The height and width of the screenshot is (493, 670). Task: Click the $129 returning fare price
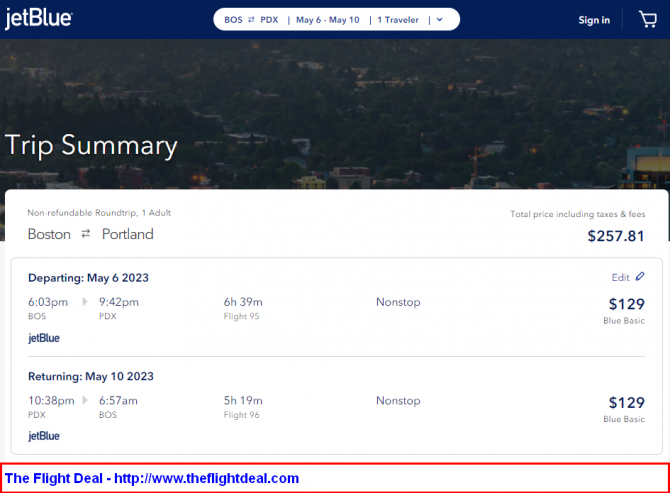tap(626, 403)
